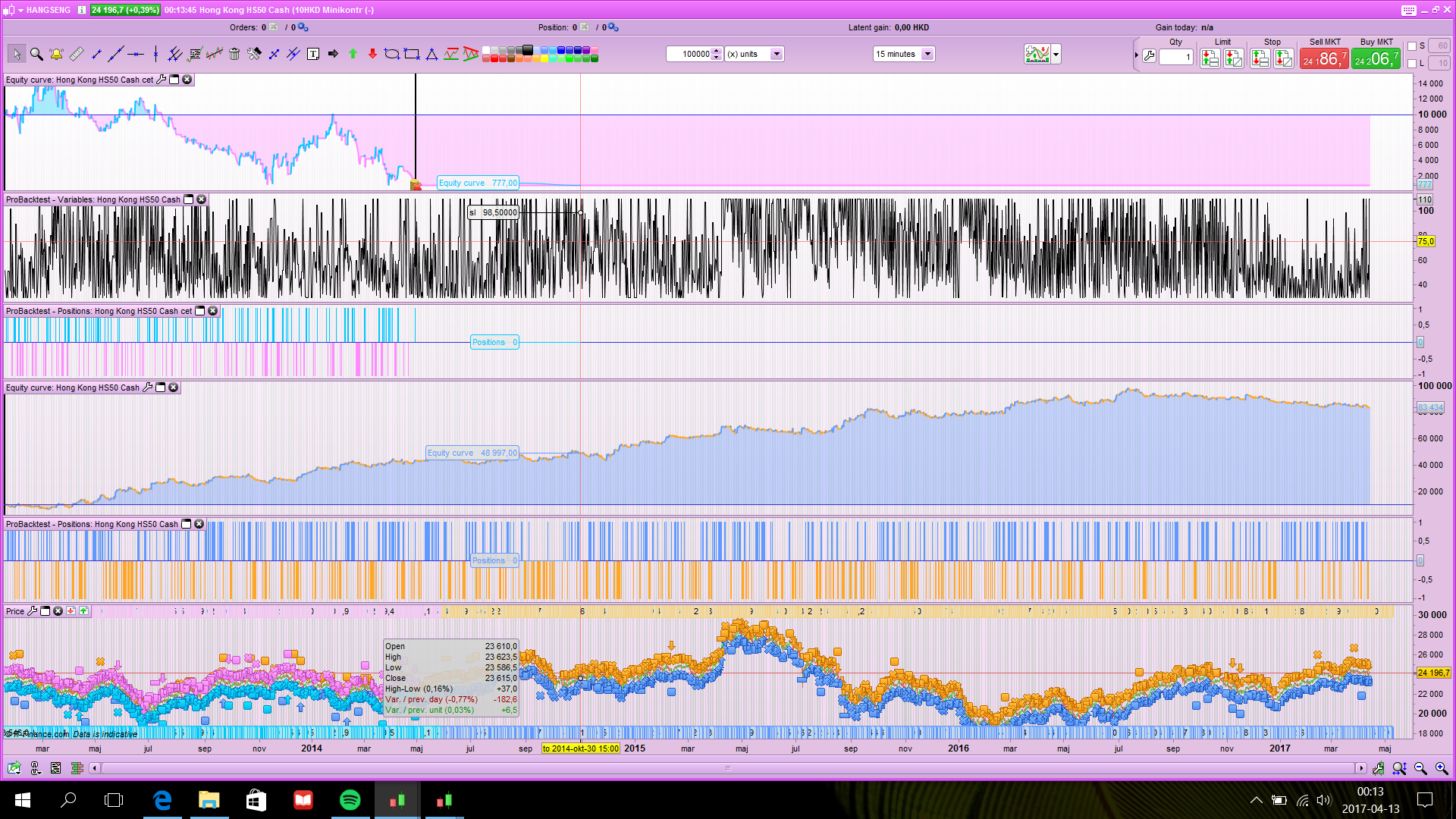Open the alert bell tool
The image size is (1456, 819).
click(56, 54)
